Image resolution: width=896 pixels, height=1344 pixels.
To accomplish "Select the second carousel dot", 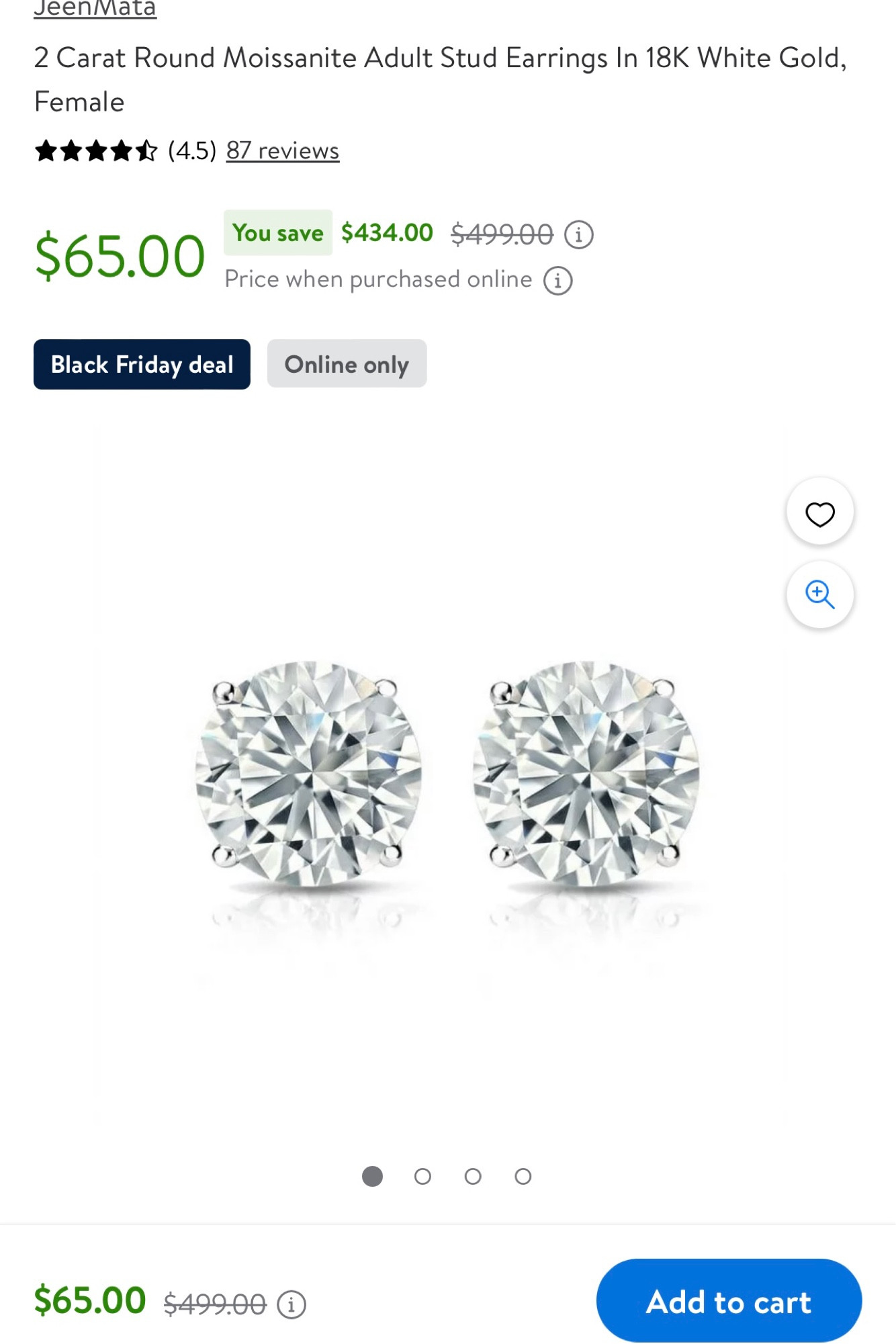I will 422,1177.
